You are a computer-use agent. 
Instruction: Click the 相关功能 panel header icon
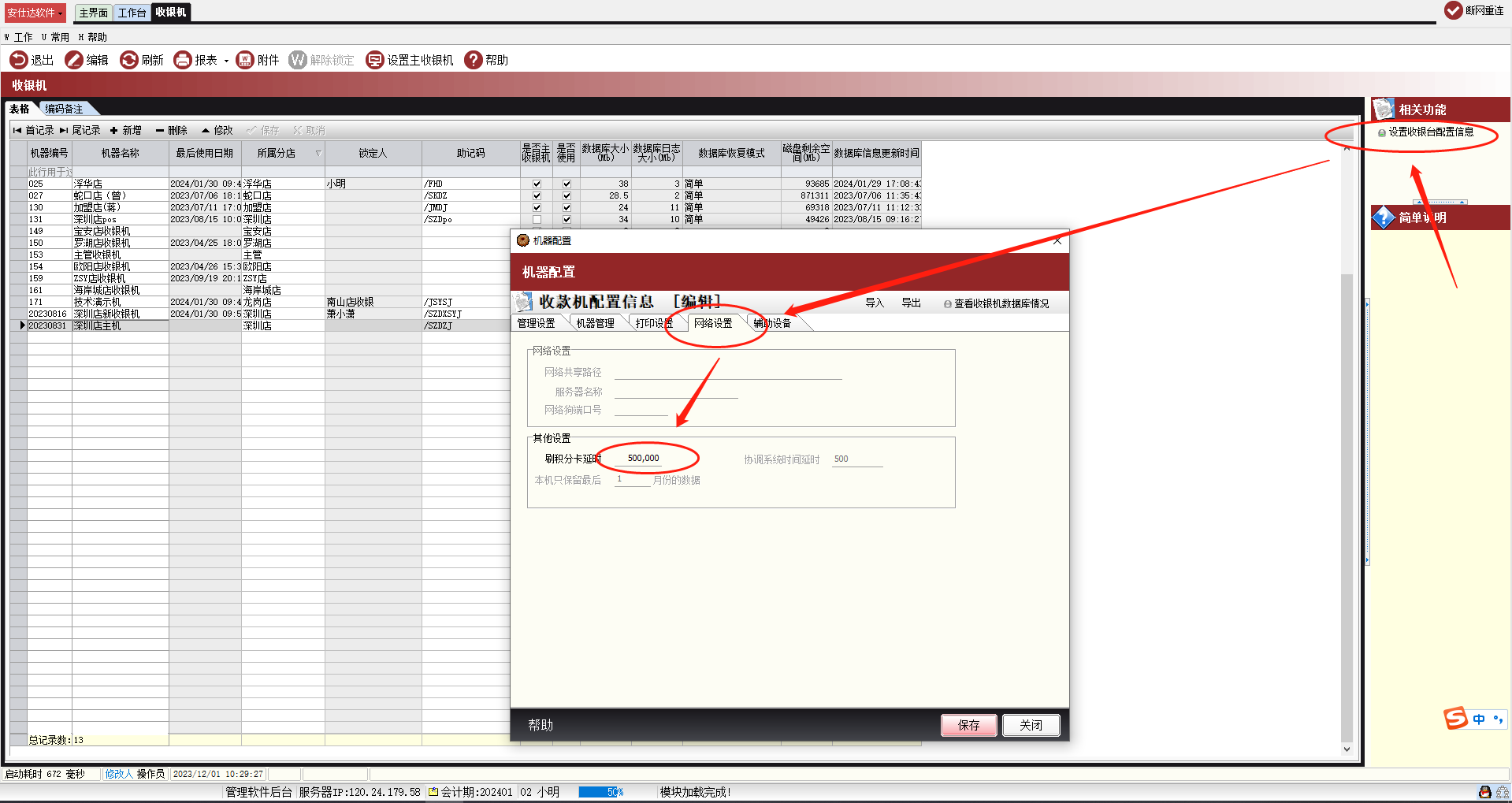(1384, 109)
